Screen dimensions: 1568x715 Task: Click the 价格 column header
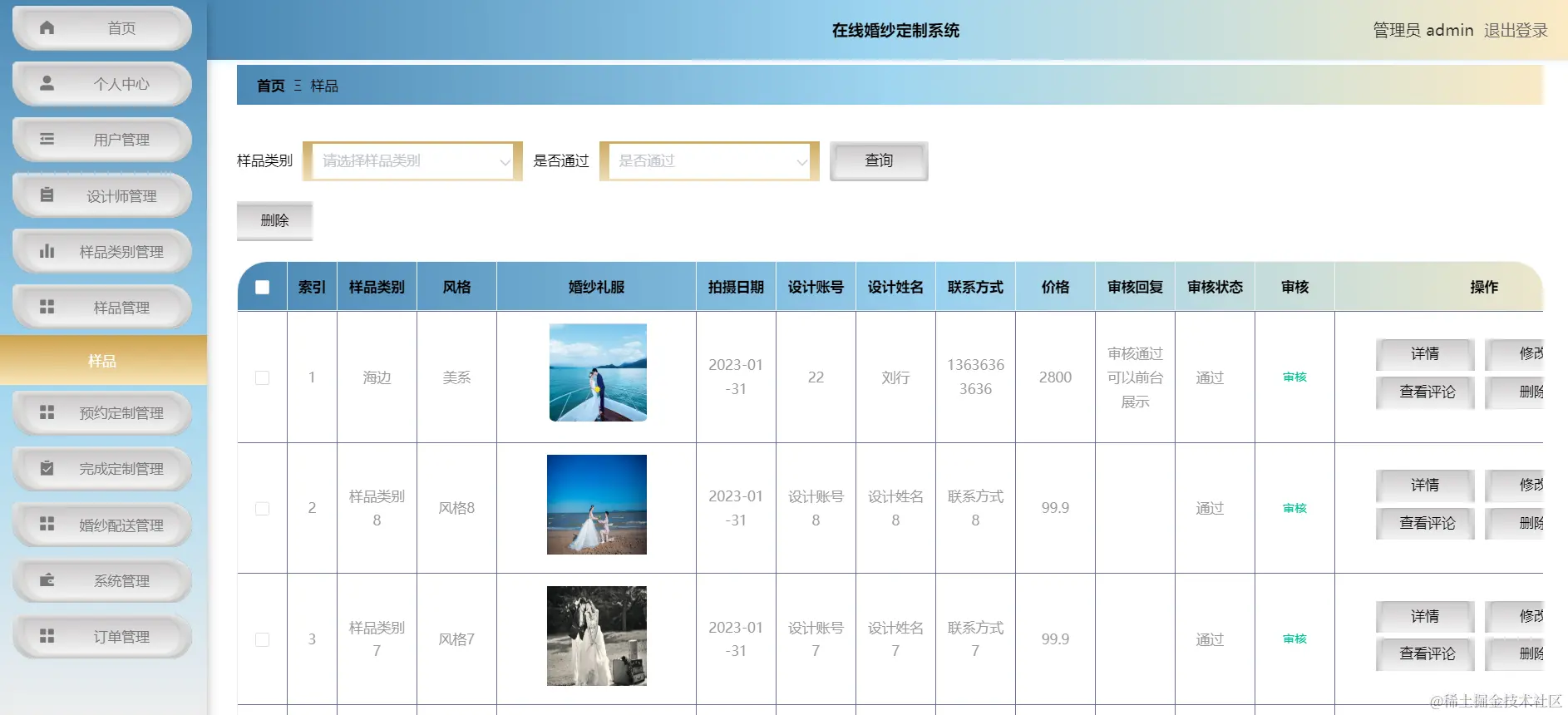[x=1055, y=287]
